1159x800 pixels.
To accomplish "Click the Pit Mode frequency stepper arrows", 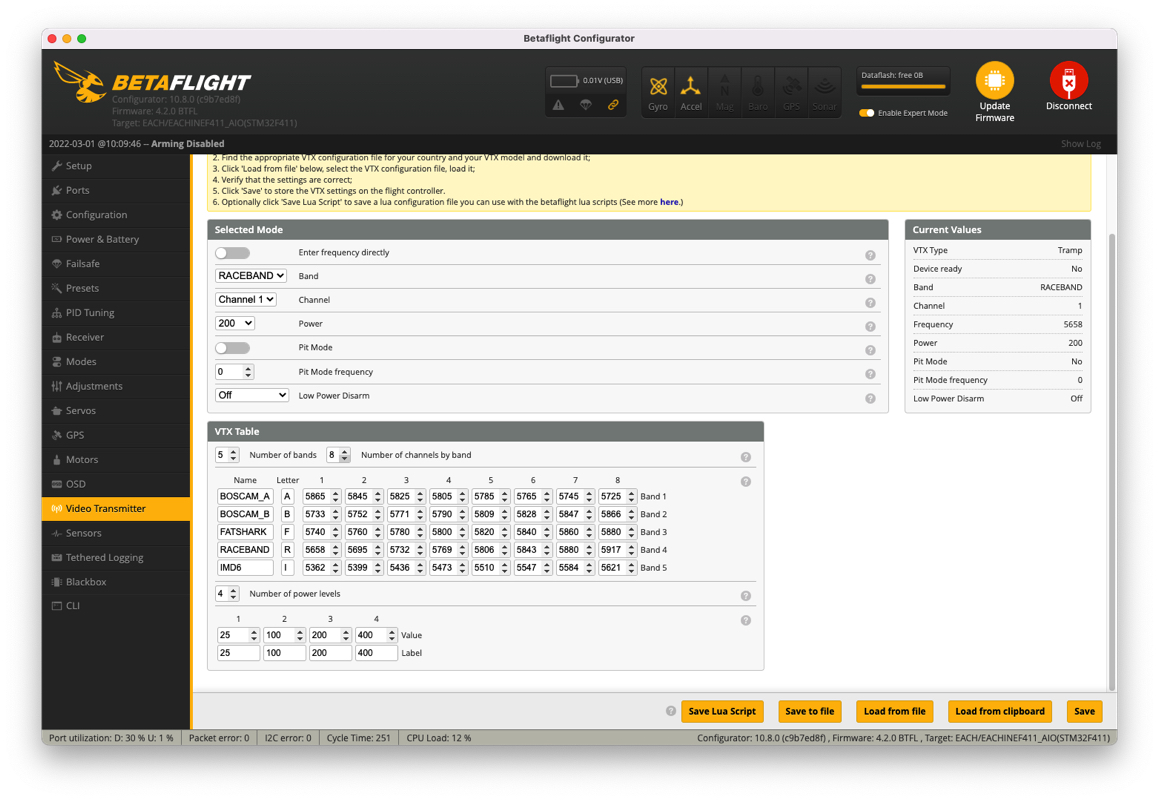I will click(248, 372).
